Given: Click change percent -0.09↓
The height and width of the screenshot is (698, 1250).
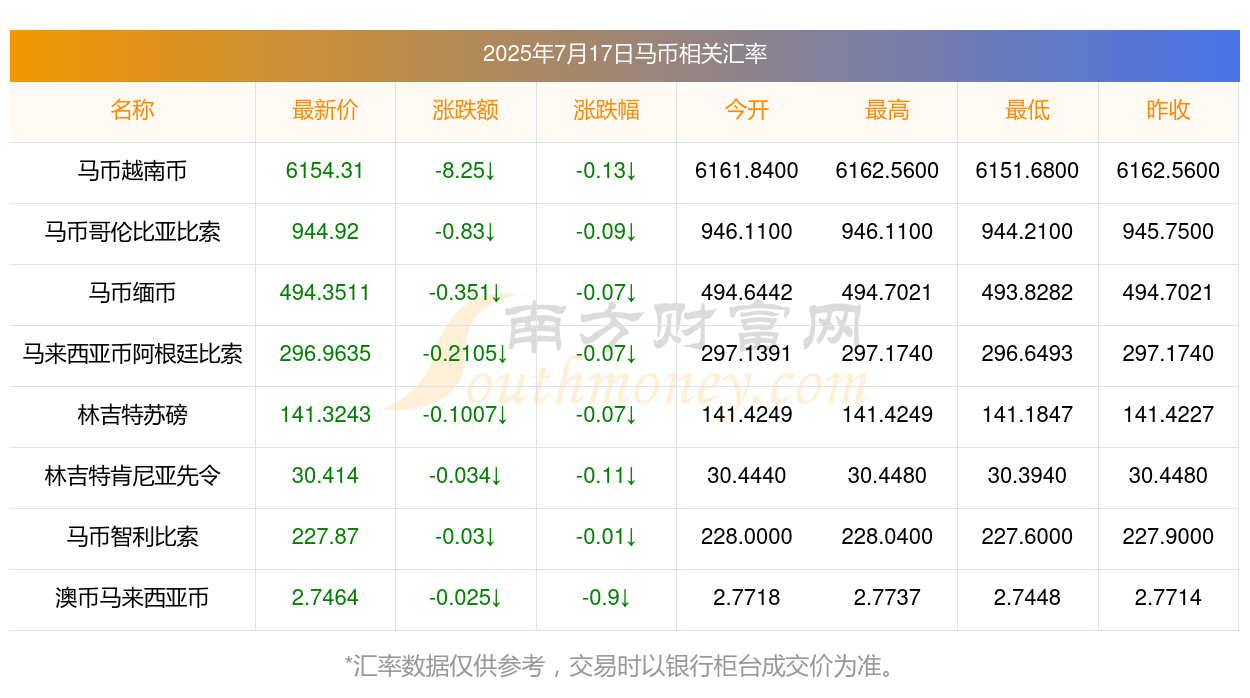Looking at the screenshot, I should click(606, 232).
